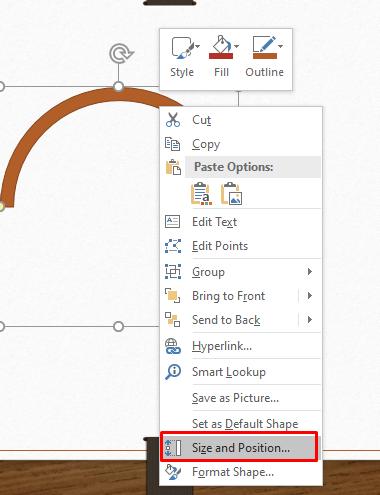The image size is (380, 495).
Task: Choose Copy from the context menu
Action: coord(241,144)
